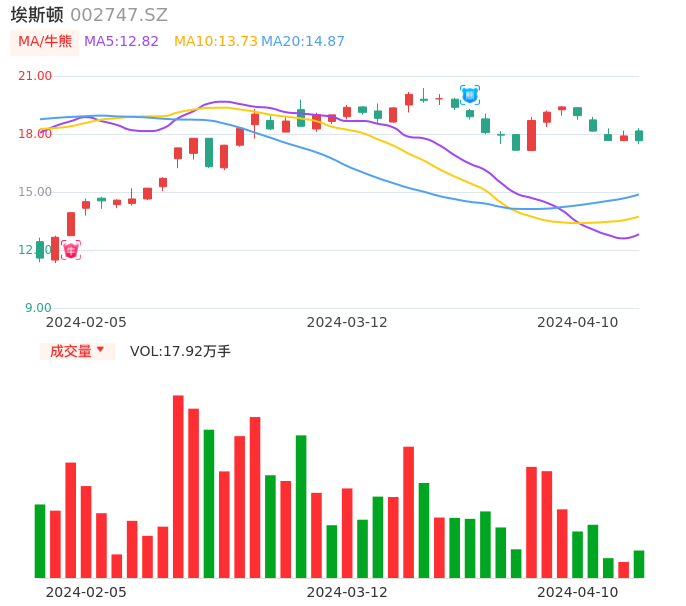The width and height of the screenshot is (686, 606).
Task: Click the tallest red volume bar
Action: click(178, 486)
